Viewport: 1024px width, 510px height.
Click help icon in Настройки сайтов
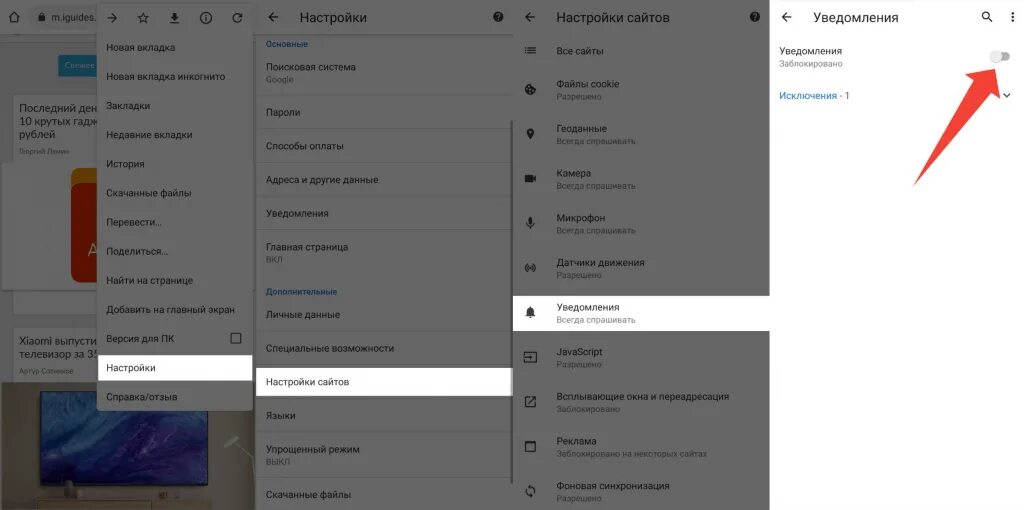(x=755, y=17)
